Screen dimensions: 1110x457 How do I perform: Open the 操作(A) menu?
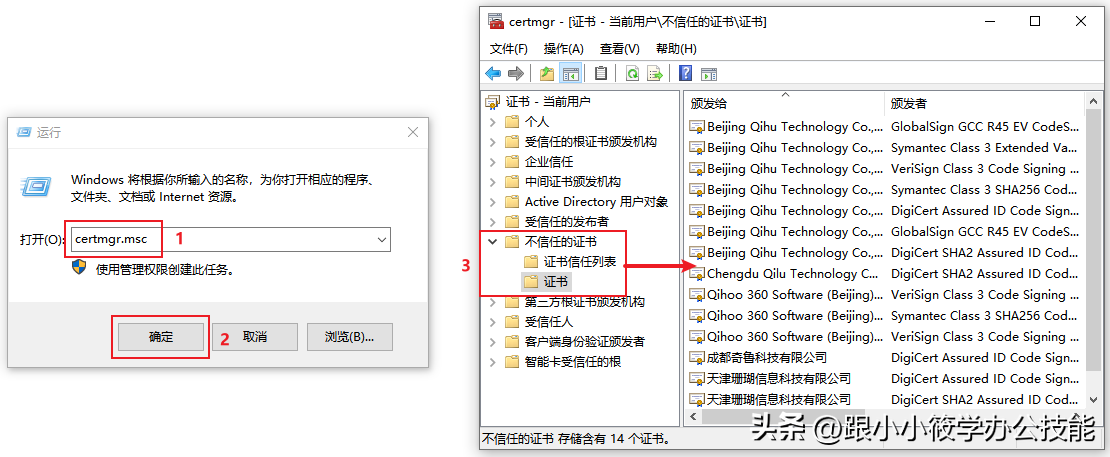coord(563,49)
